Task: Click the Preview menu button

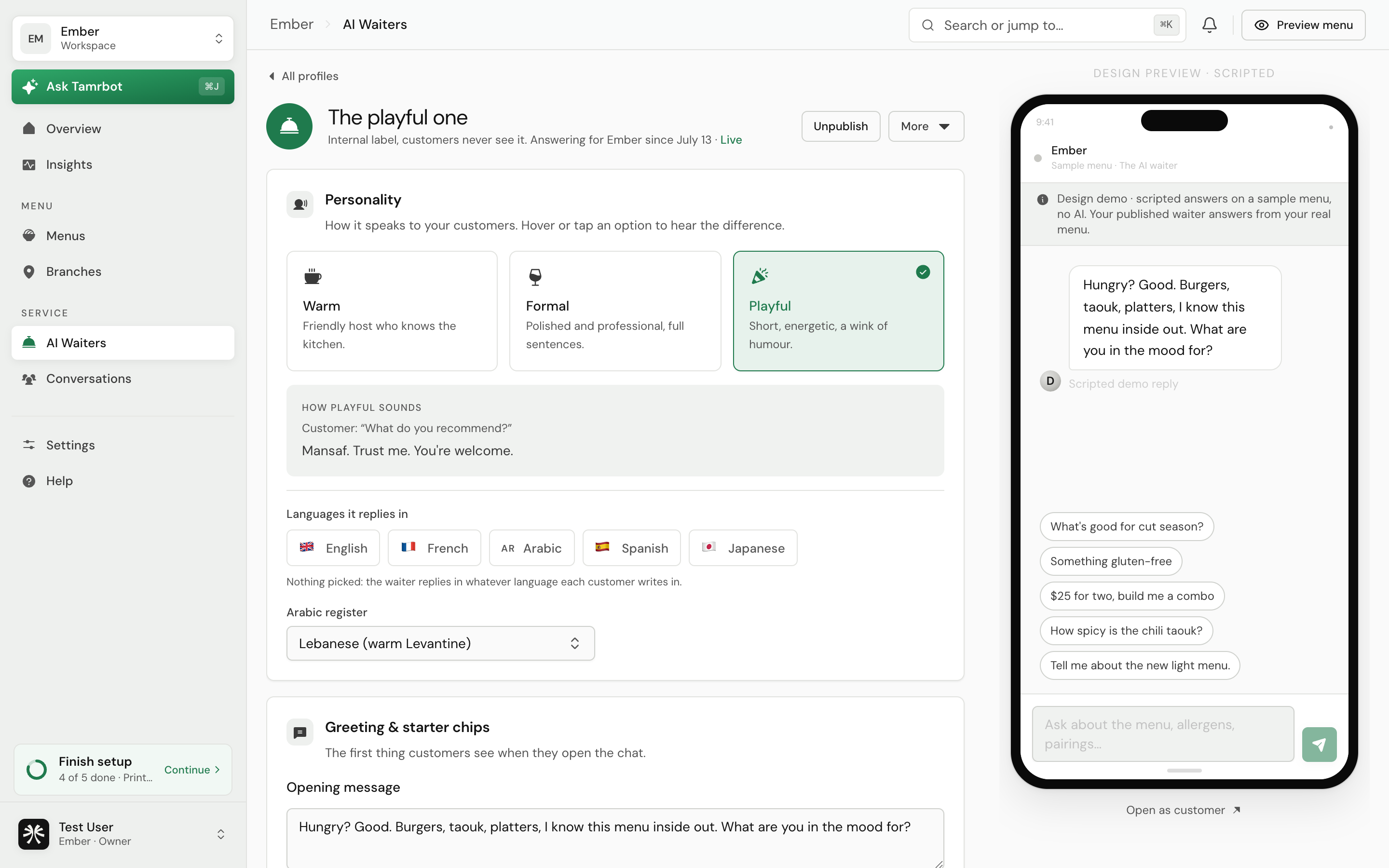Action: click(1303, 25)
